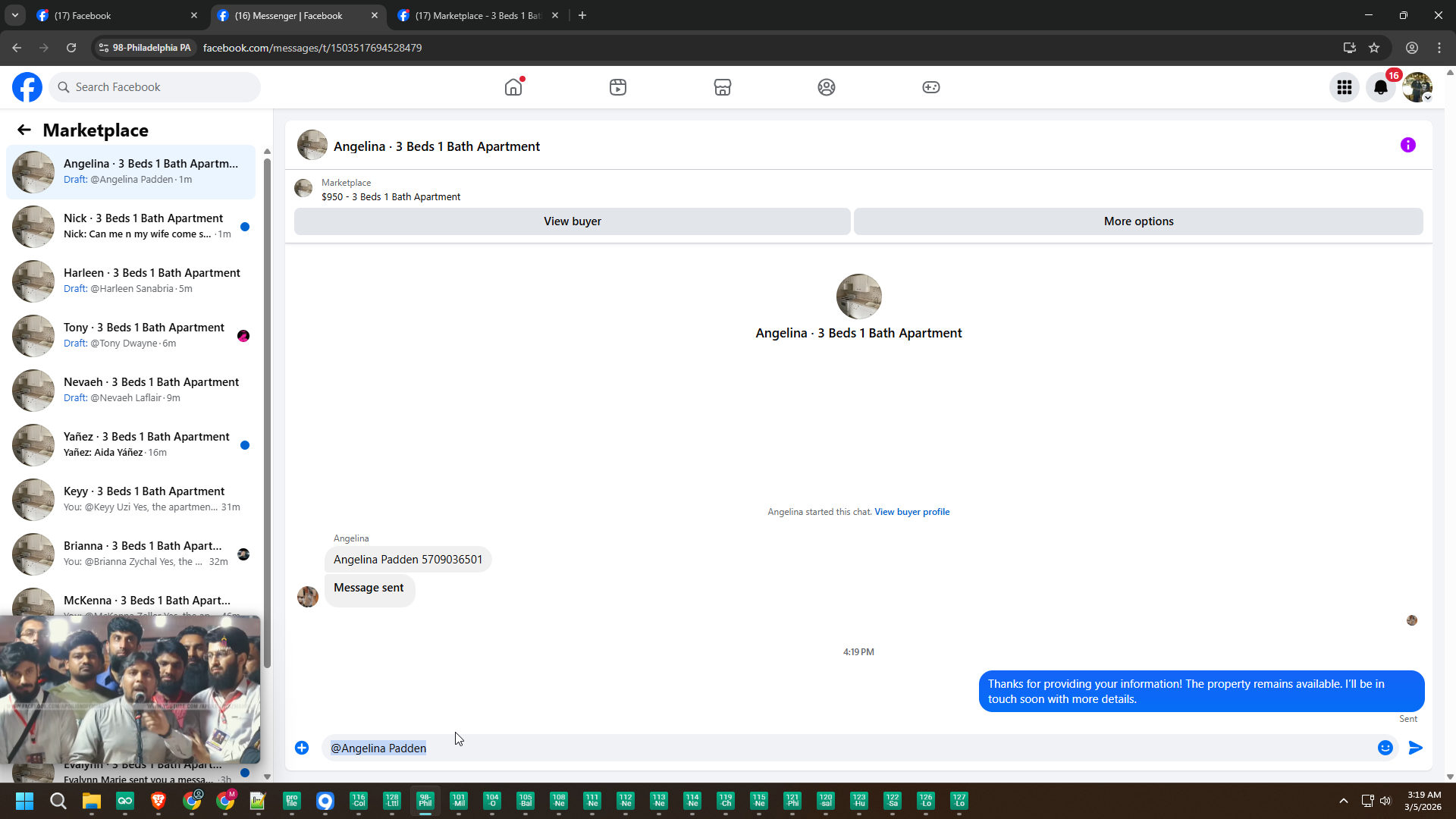Image resolution: width=1456 pixels, height=819 pixels.
Task: Click the blue 'Thanks for providing your information' message
Action: click(x=1201, y=692)
